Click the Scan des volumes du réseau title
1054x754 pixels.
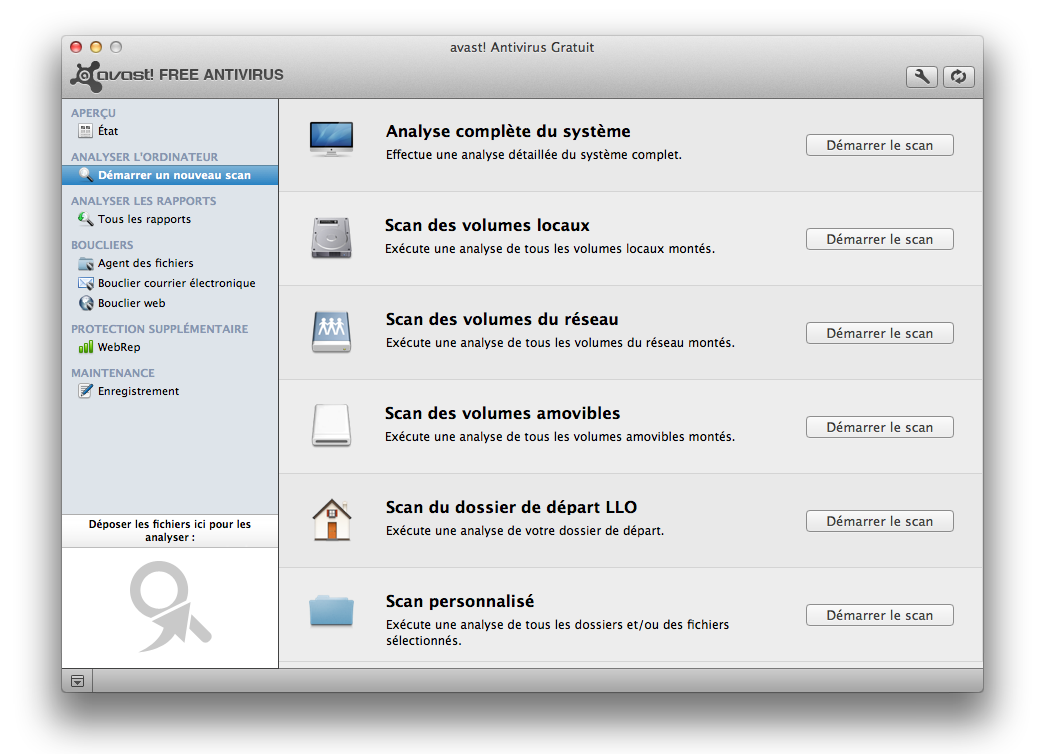point(502,319)
